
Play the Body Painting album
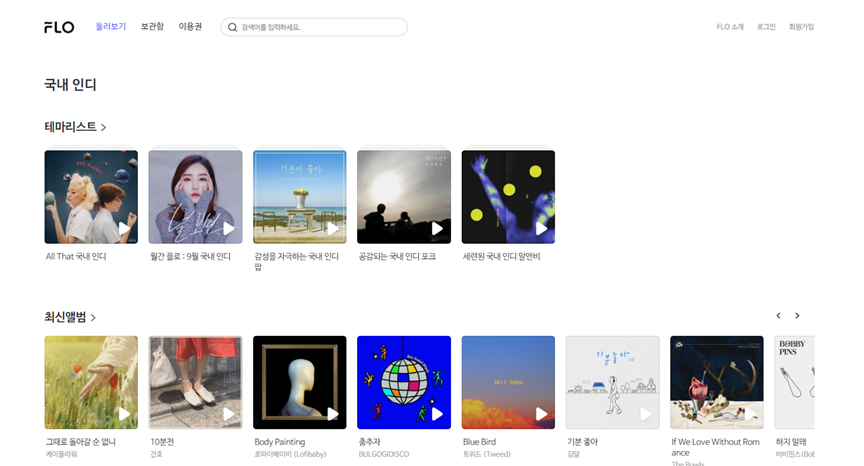(x=332, y=414)
